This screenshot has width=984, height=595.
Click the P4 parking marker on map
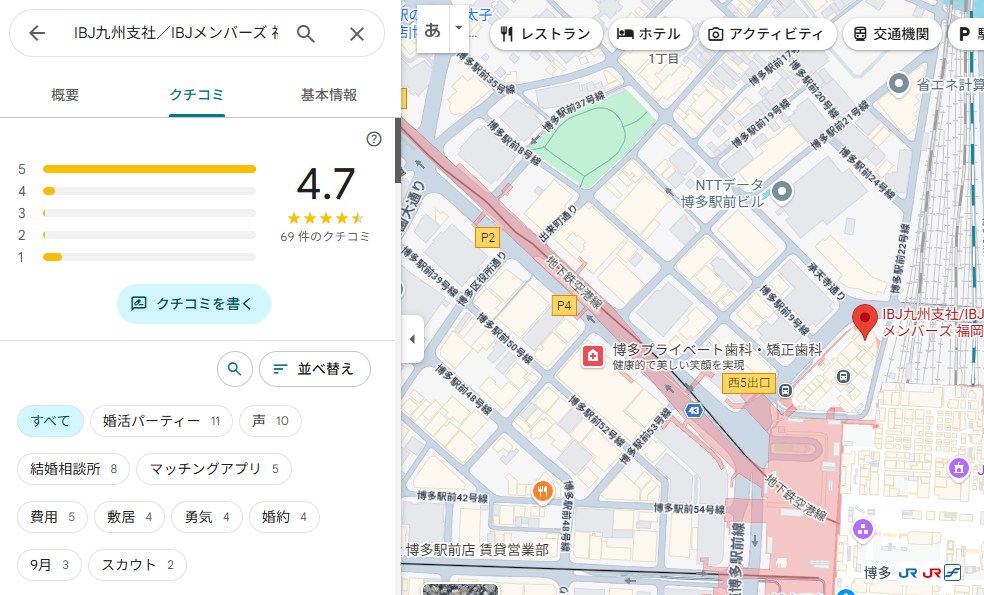(x=564, y=307)
